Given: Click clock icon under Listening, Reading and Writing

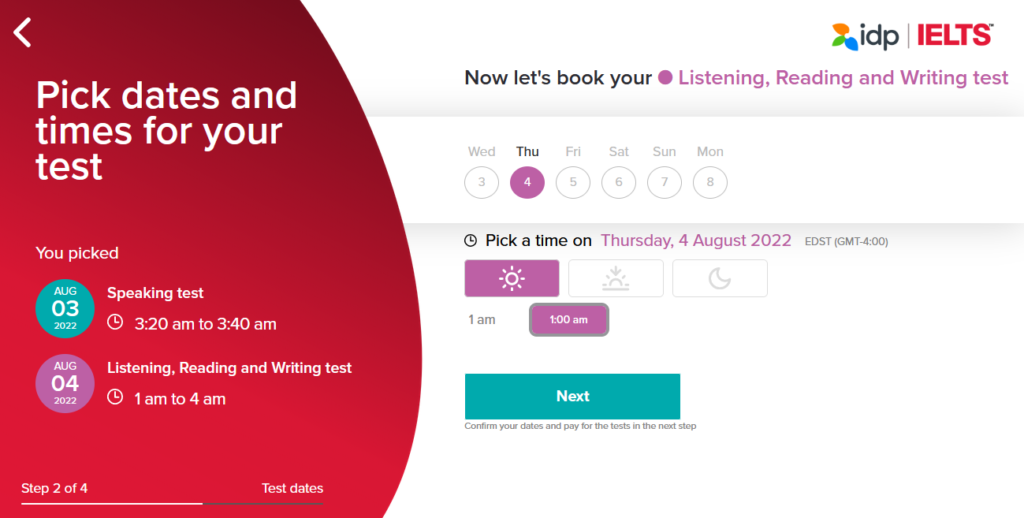Looking at the screenshot, I should [x=115, y=398].
